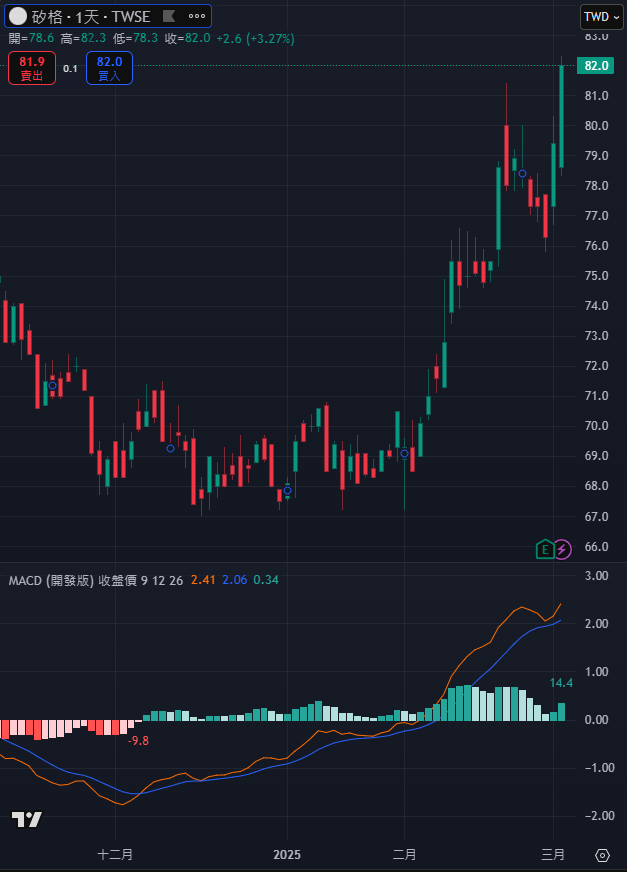The height and width of the screenshot is (872, 627).
Task: Click the TradingView logo
Action: [27, 819]
